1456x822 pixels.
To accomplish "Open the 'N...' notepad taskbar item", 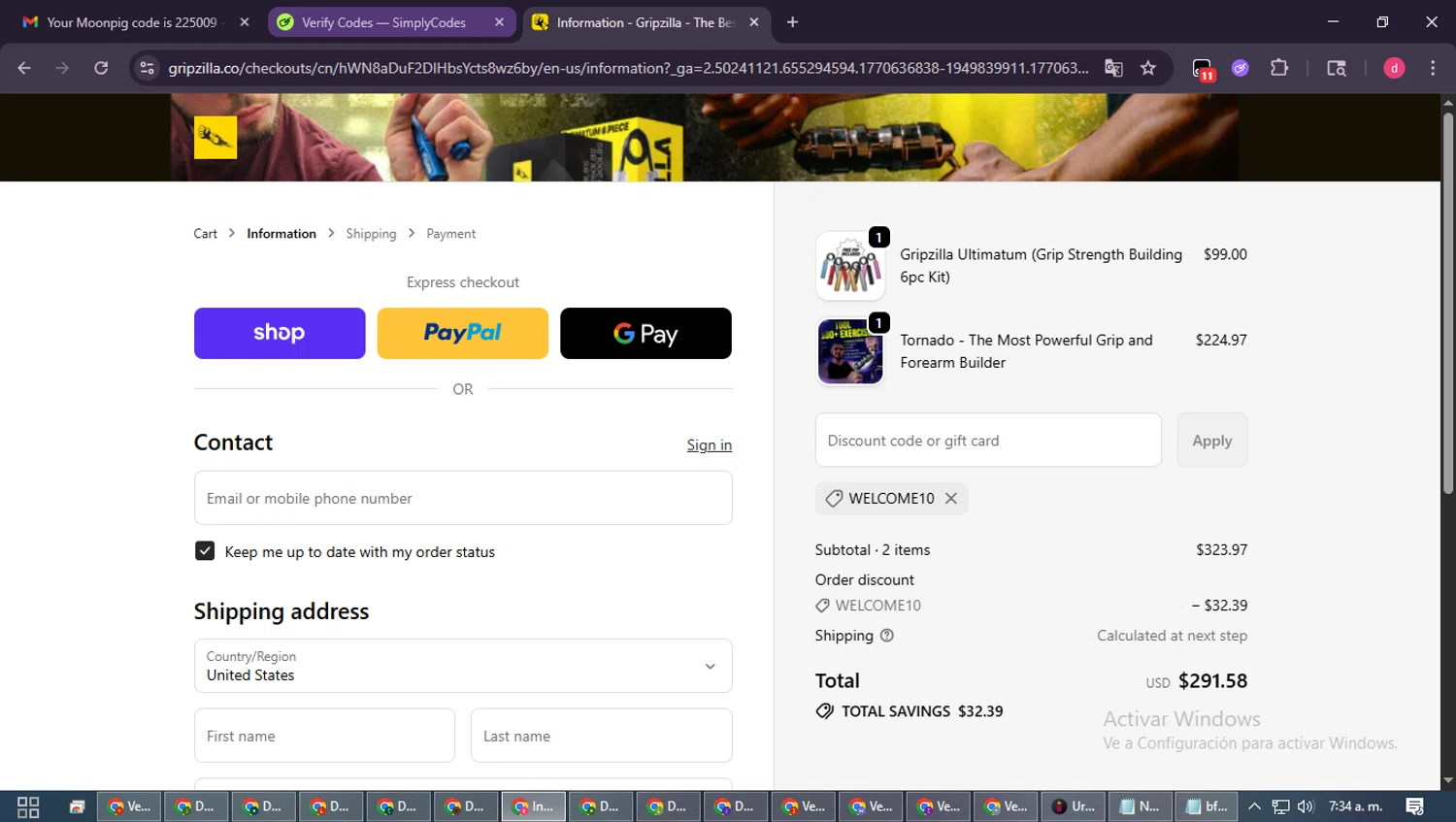I will (1140, 806).
